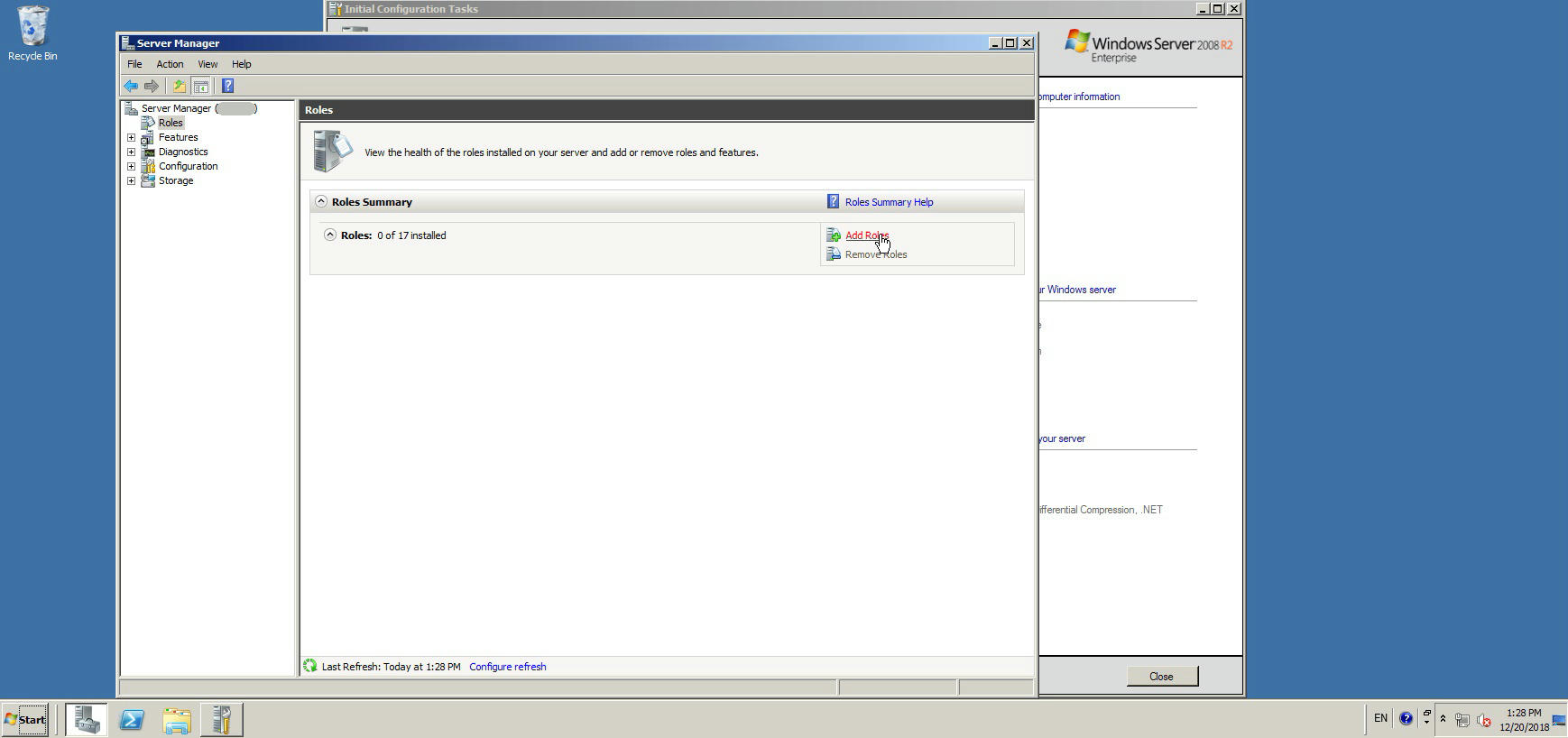Click the Remove Roles icon

pyautogui.click(x=834, y=254)
